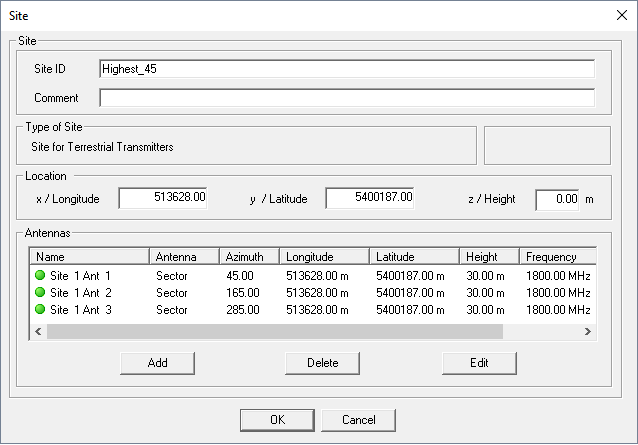Click green status icon for Site 1 Ant 2
The height and width of the screenshot is (445, 638).
[40, 292]
